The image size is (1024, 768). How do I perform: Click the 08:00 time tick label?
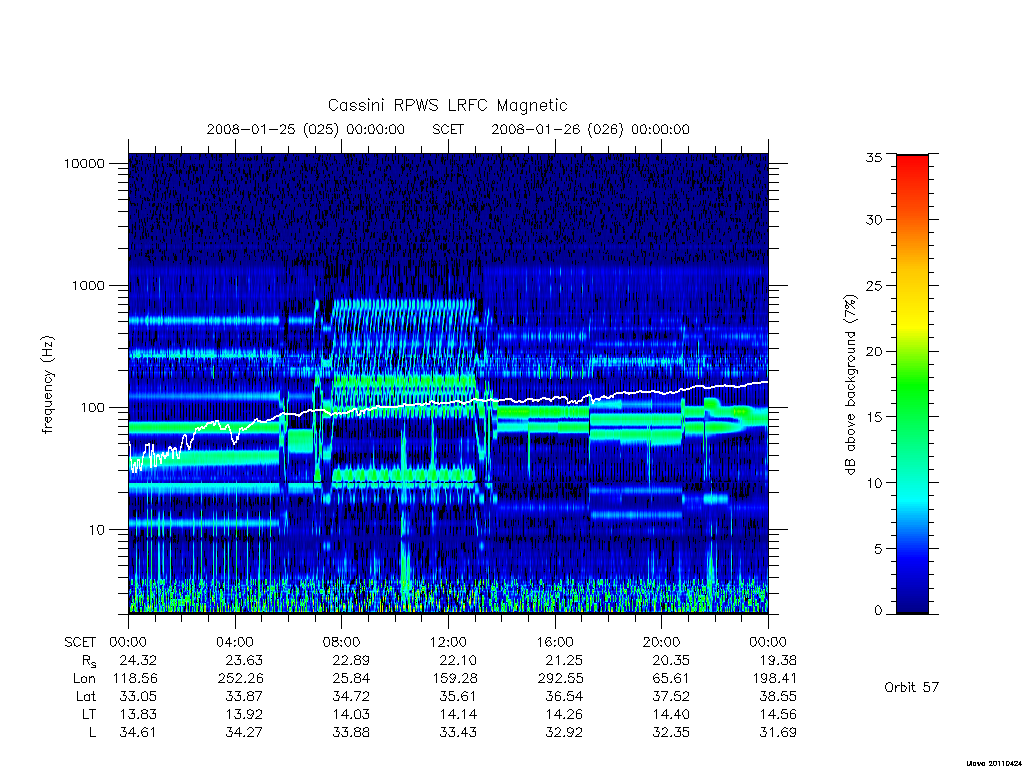click(x=342, y=642)
